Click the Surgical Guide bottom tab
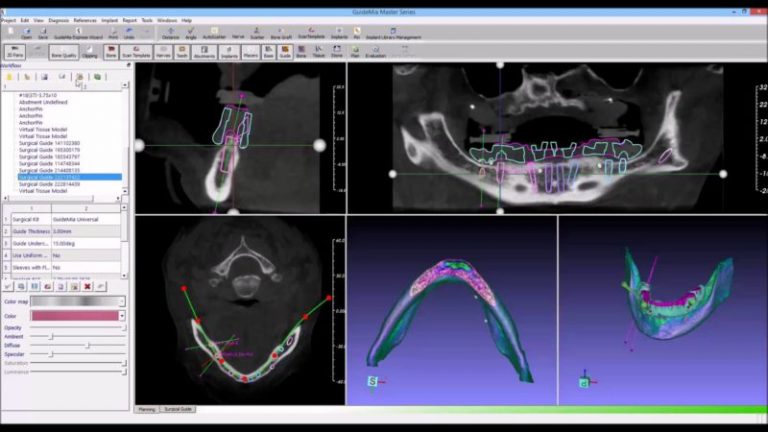 coord(179,409)
